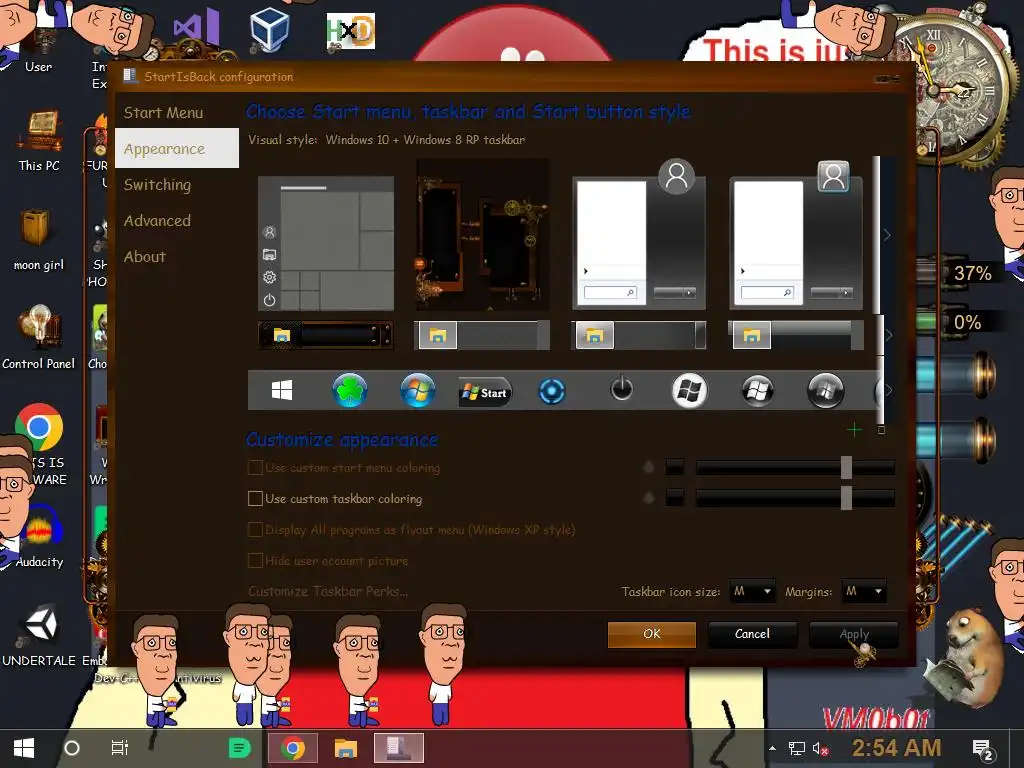Switch to the Start Menu section
1024x768 pixels.
point(176,112)
